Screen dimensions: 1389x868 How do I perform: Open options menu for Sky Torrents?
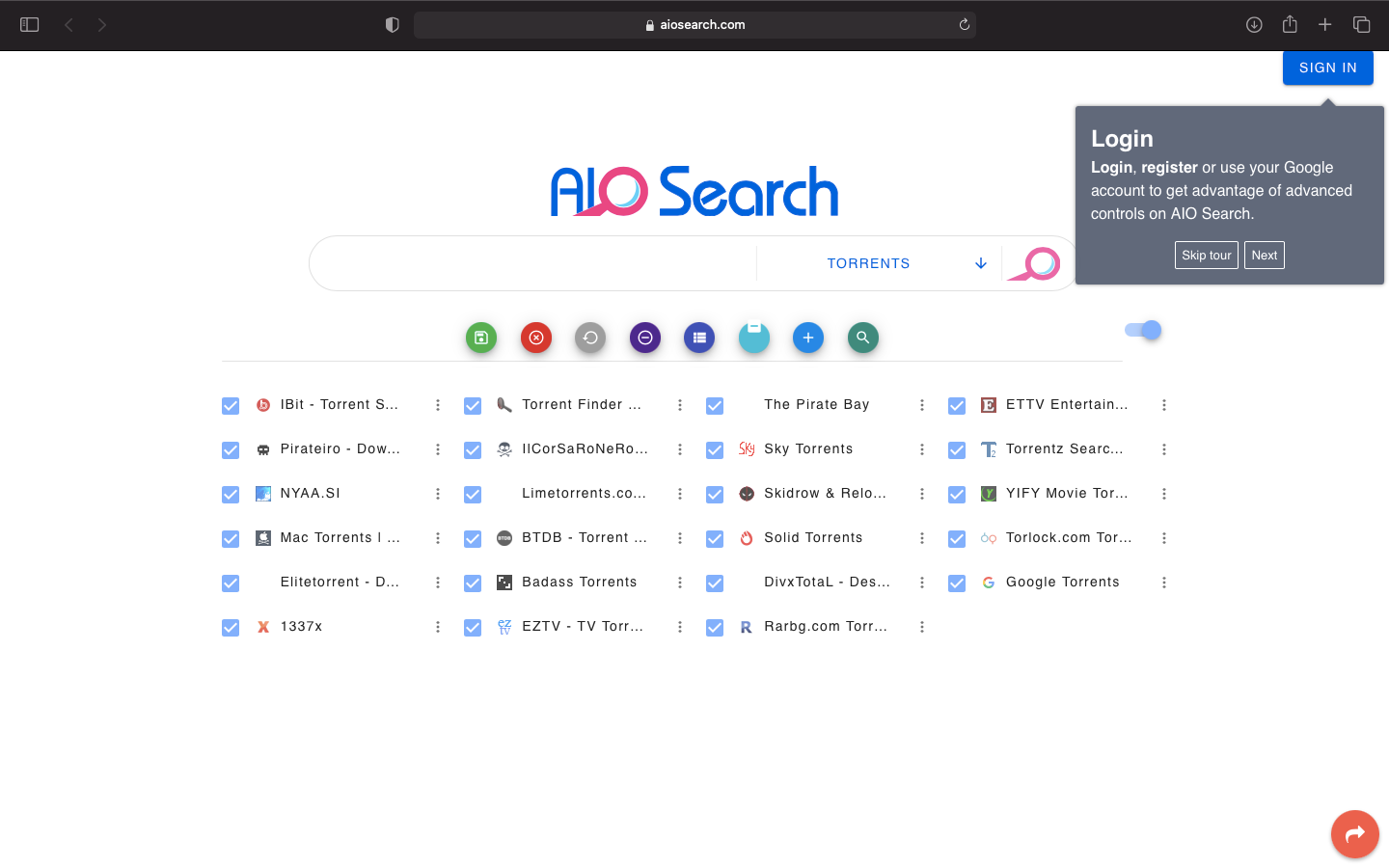click(922, 449)
